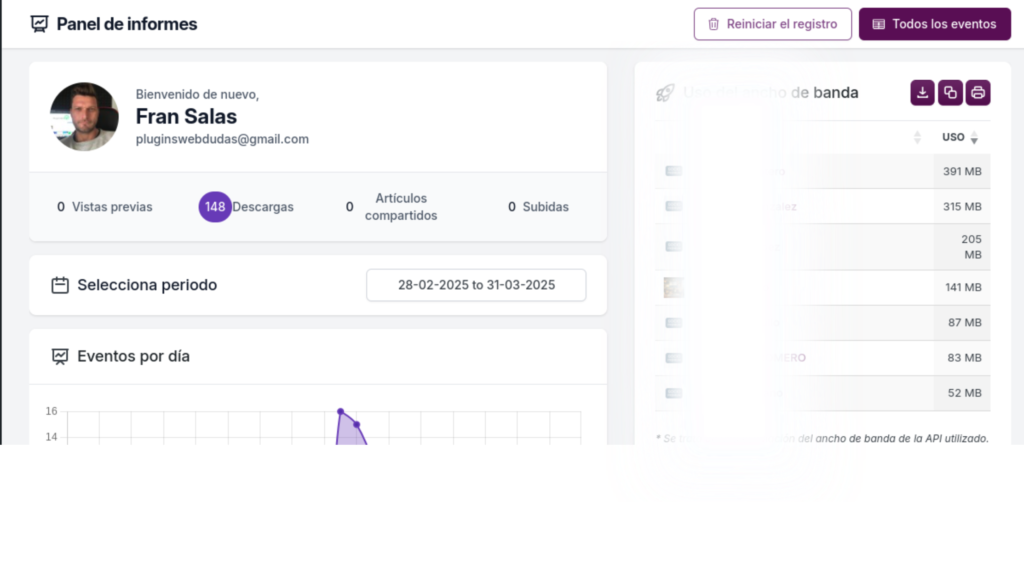The width and height of the screenshot is (1024, 576).
Task: Click the file icon in the 52 MB row
Action: point(673,393)
